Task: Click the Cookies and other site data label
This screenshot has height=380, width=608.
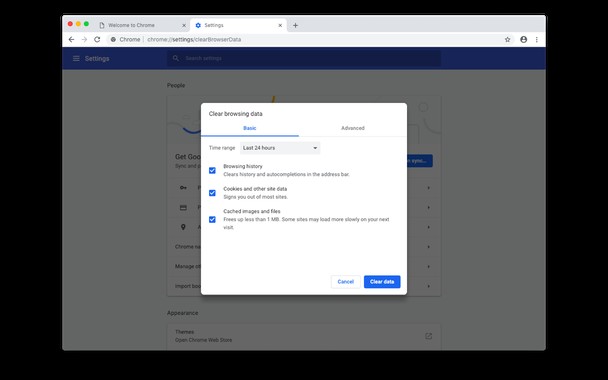Action: coord(255,189)
